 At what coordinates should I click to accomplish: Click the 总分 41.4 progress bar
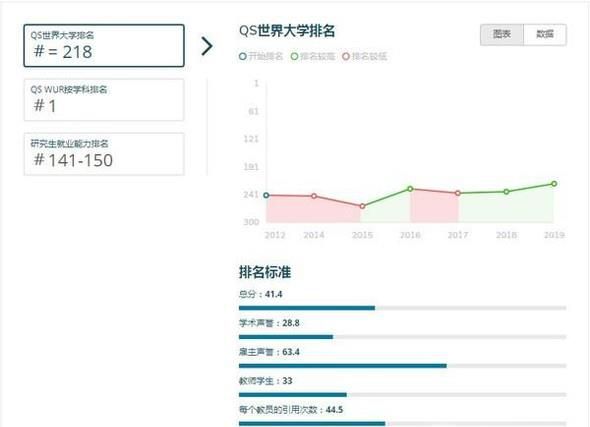[x=403, y=308]
